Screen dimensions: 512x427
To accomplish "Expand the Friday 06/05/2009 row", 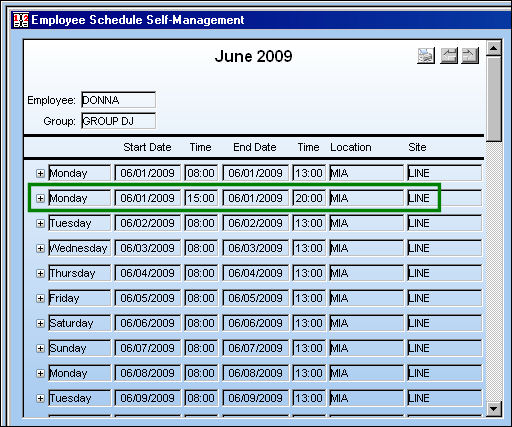I will 40,298.
